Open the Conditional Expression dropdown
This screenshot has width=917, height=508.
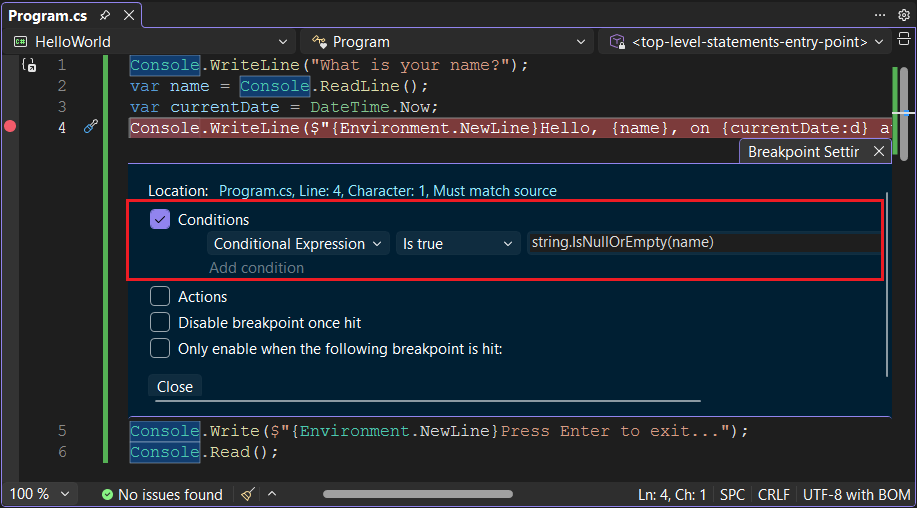pyautogui.click(x=298, y=244)
